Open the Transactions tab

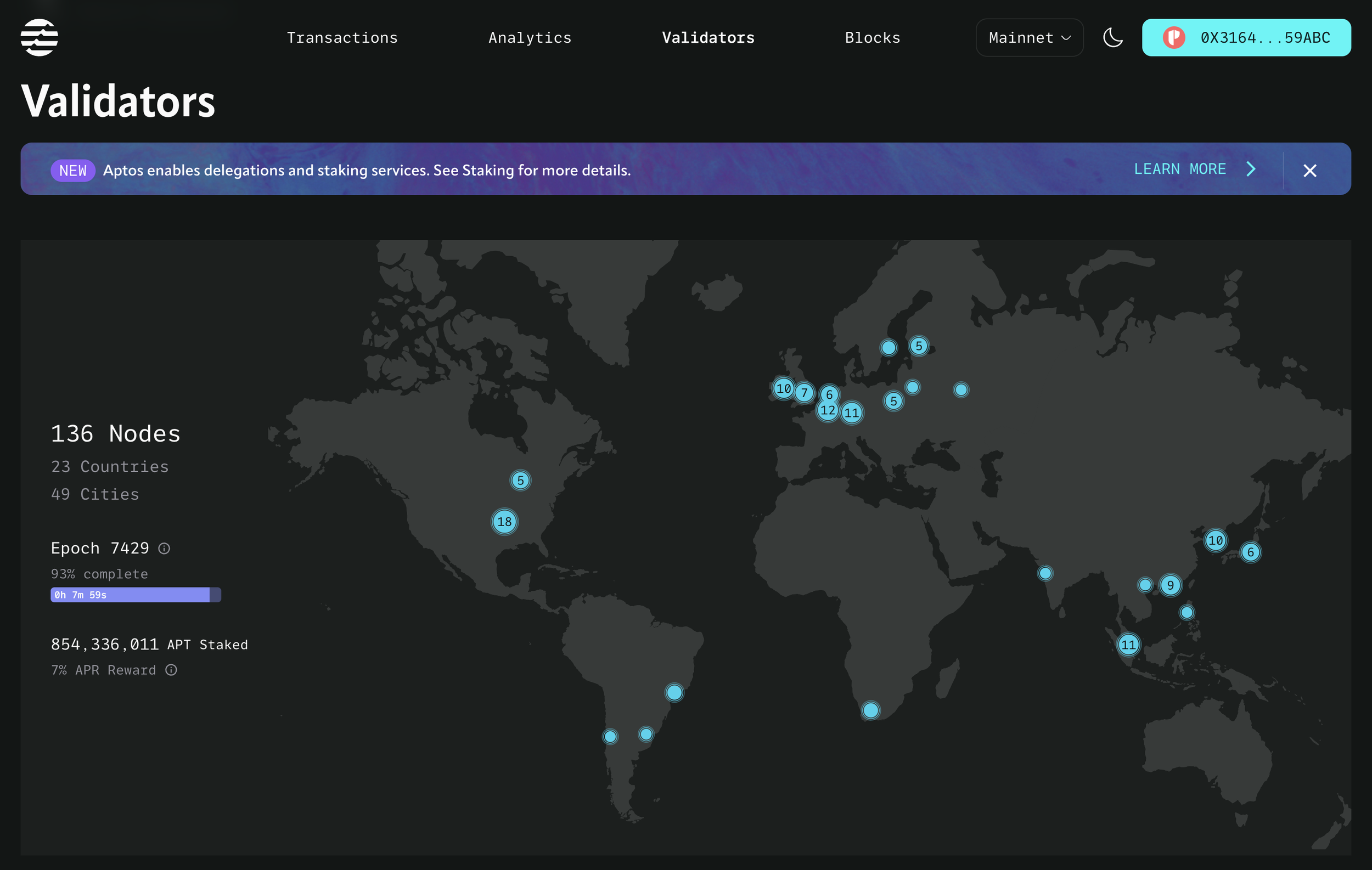click(342, 38)
